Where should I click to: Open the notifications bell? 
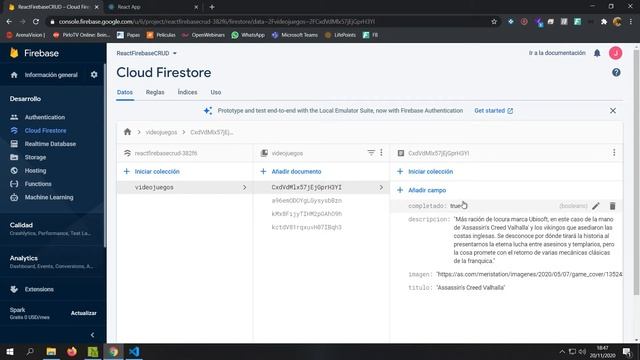pos(597,53)
